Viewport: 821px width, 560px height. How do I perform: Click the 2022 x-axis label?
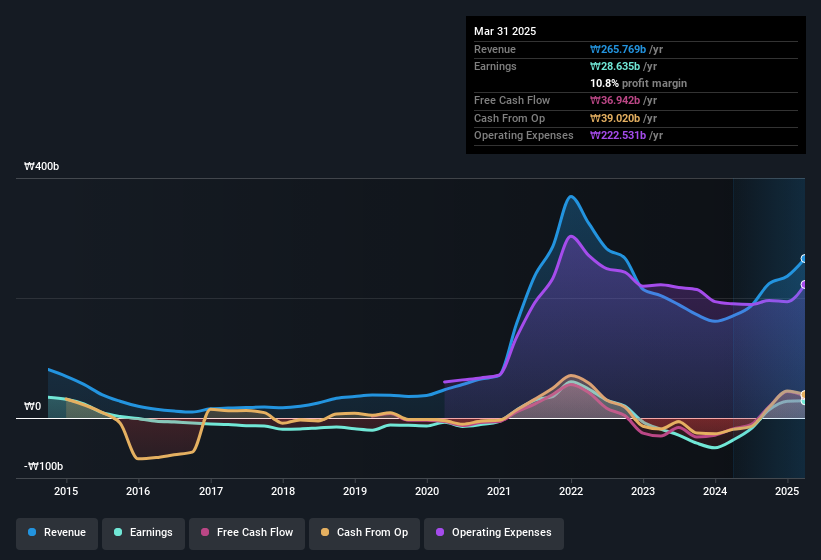coord(571,491)
